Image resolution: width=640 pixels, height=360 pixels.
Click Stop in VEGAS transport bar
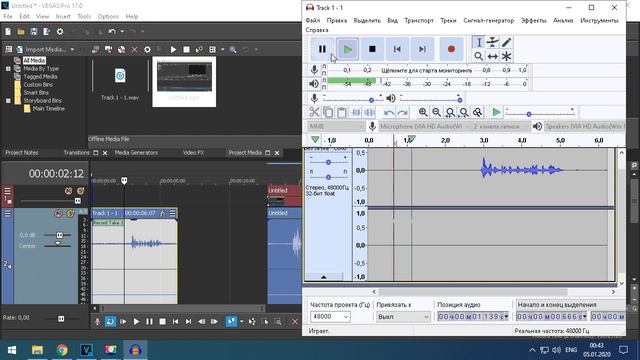[162, 322]
